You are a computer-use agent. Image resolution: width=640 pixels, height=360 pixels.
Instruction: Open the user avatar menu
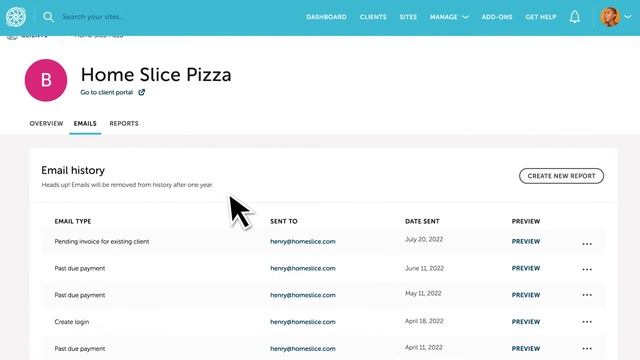[x=610, y=17]
